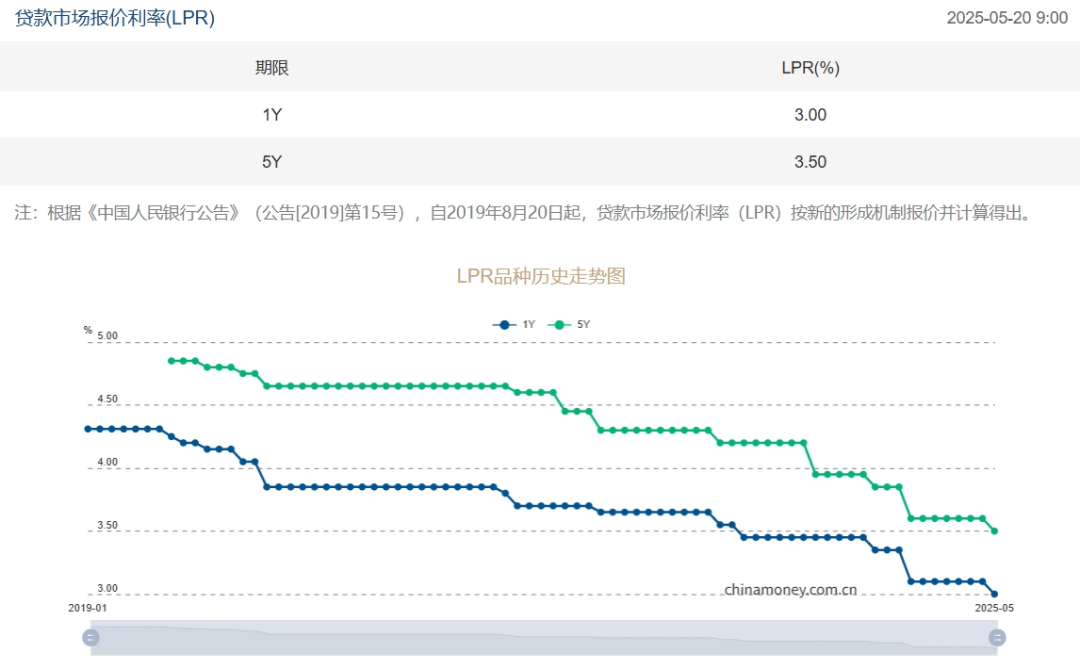Click the 2025-05-20 9:00 timestamp

pyautogui.click(x=1007, y=18)
